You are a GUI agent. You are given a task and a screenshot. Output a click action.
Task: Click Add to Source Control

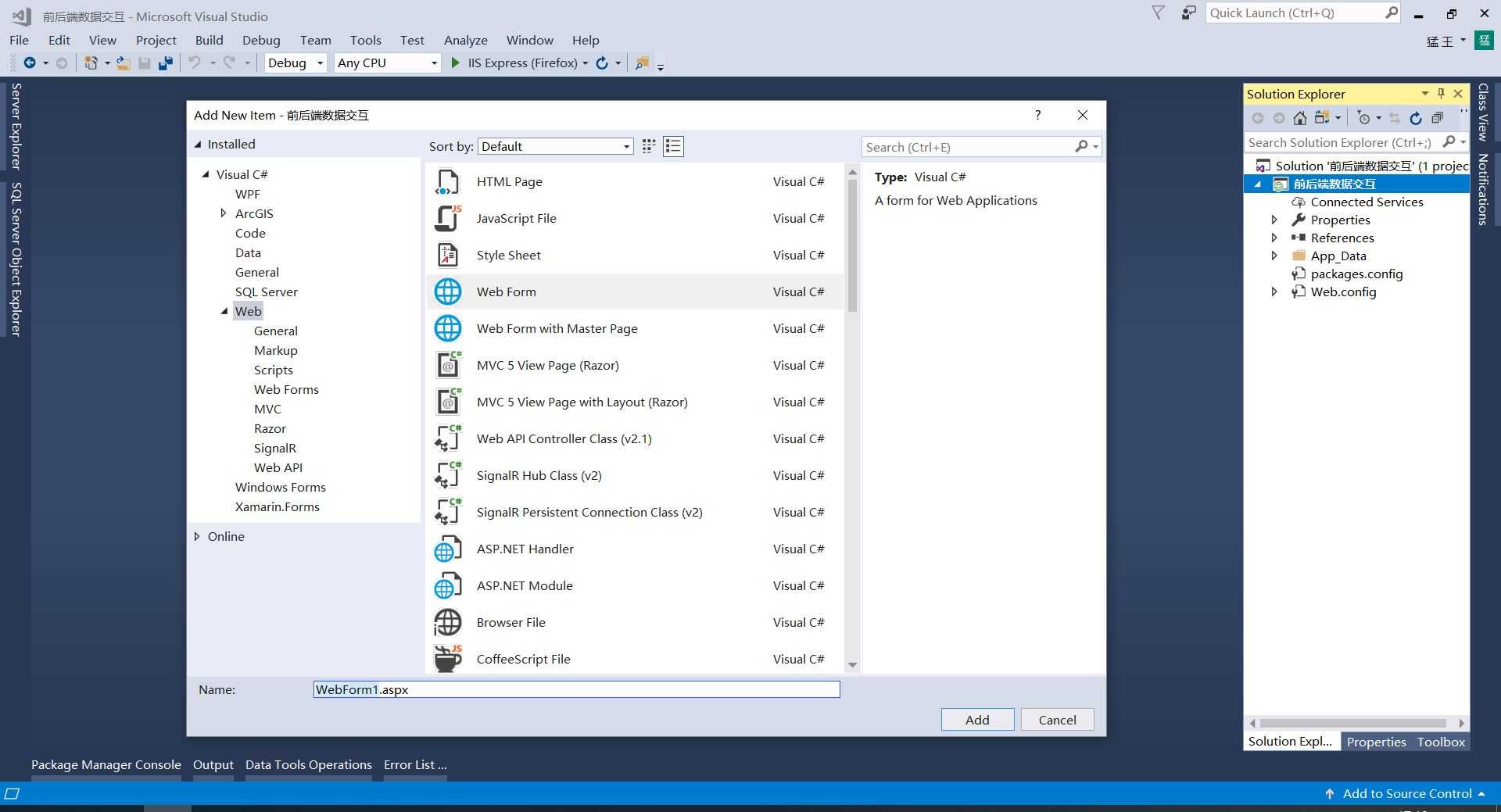(x=1406, y=793)
